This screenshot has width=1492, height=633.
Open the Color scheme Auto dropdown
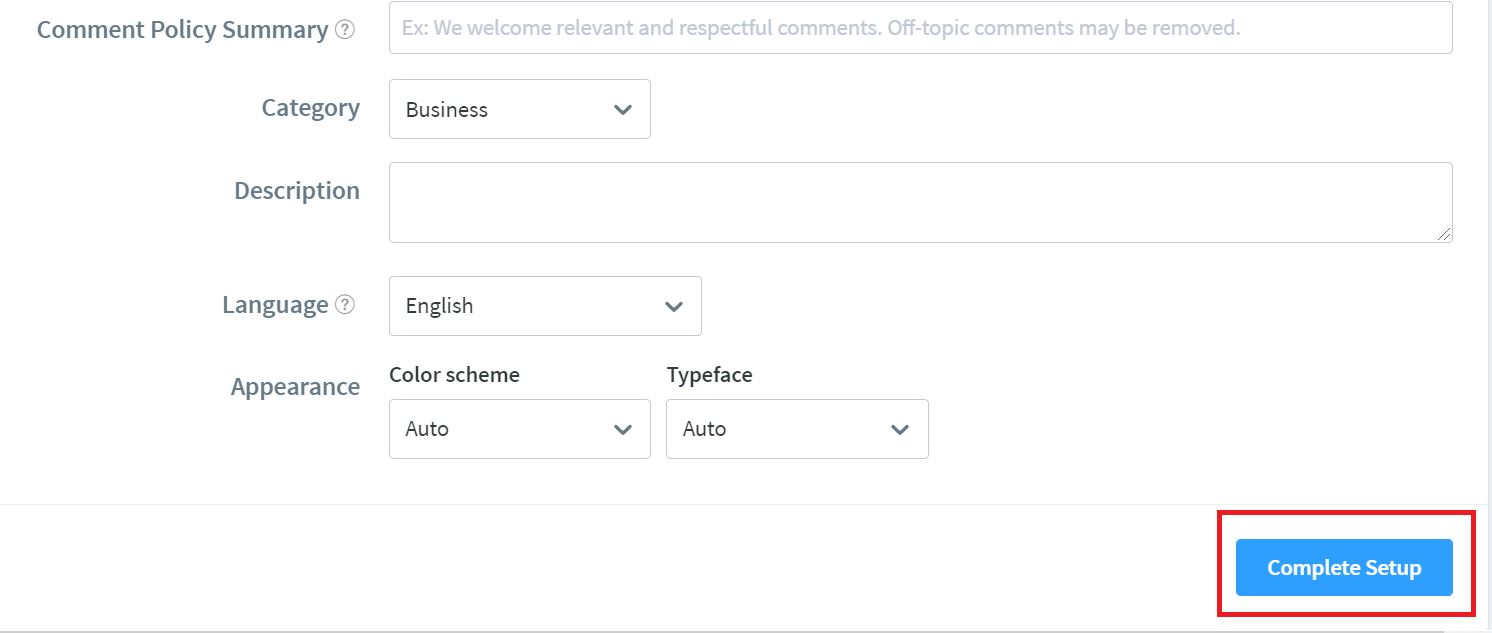[x=520, y=429]
